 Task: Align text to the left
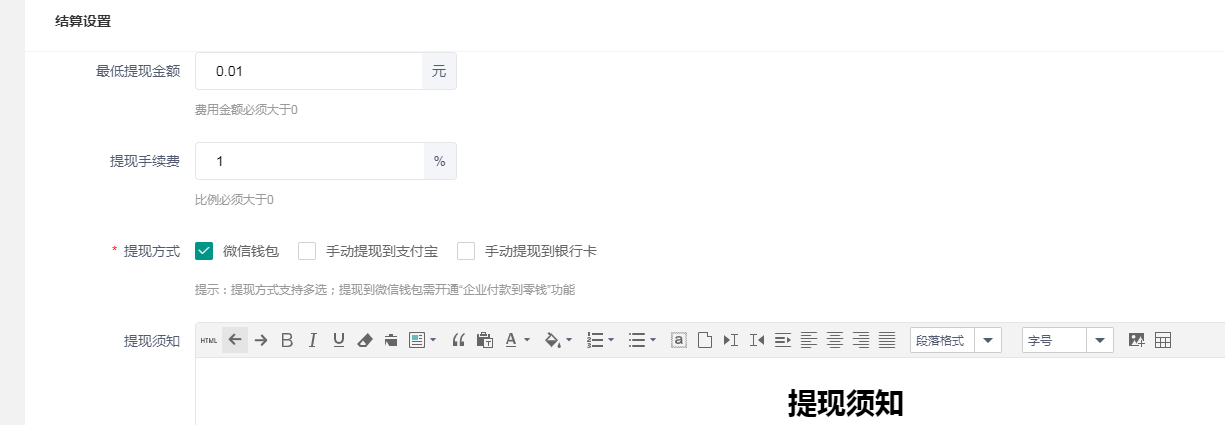[808, 340]
